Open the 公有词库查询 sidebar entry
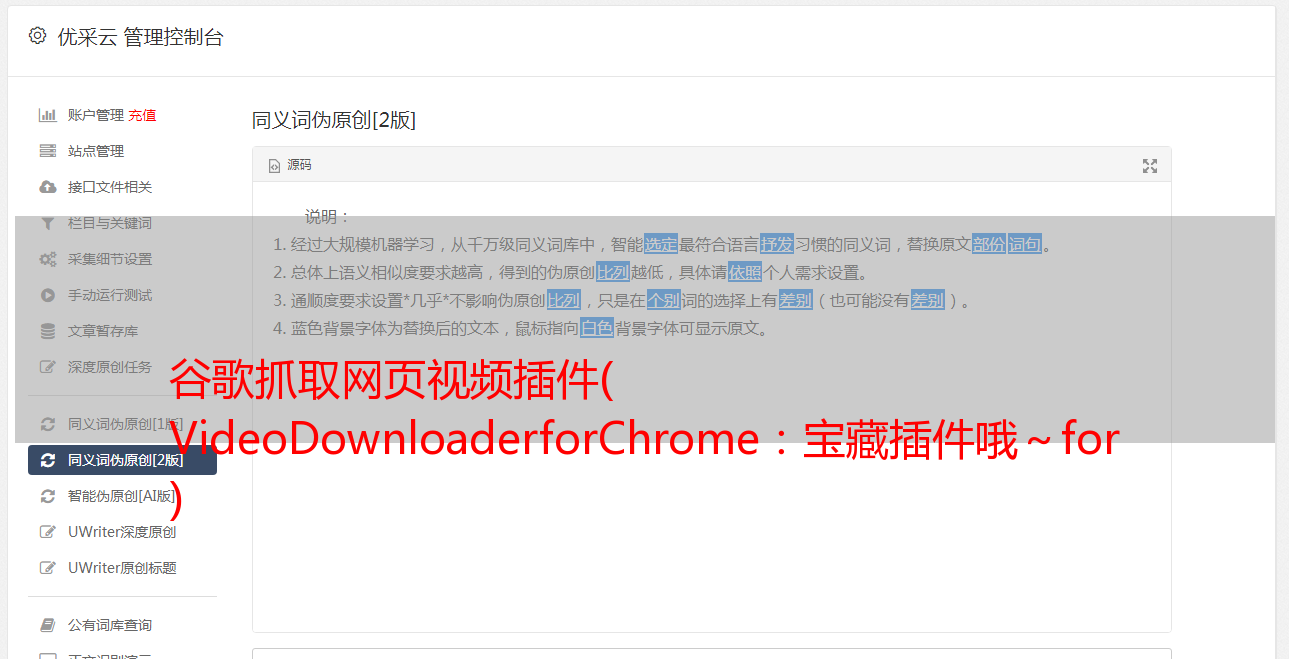Image resolution: width=1289 pixels, height=659 pixels. pos(122,625)
